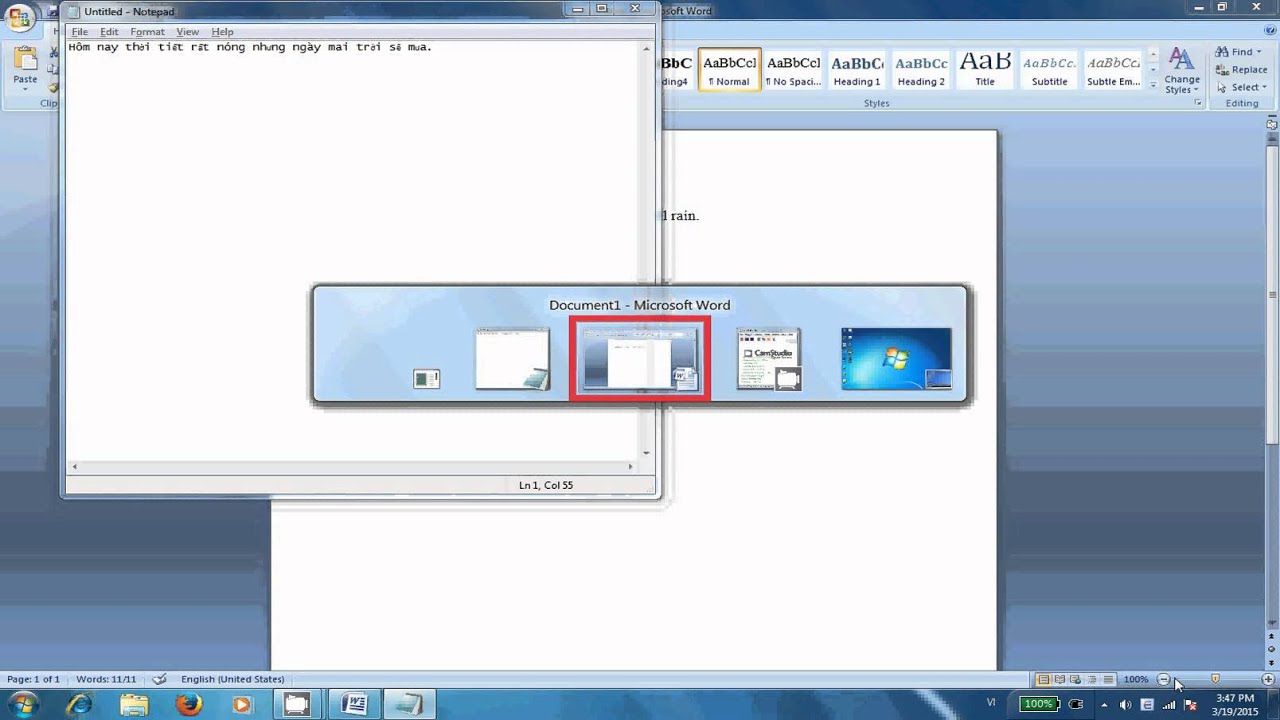The image size is (1280, 720).
Task: Toggle the ruler button above Word scrollbar
Action: (x=1272, y=124)
